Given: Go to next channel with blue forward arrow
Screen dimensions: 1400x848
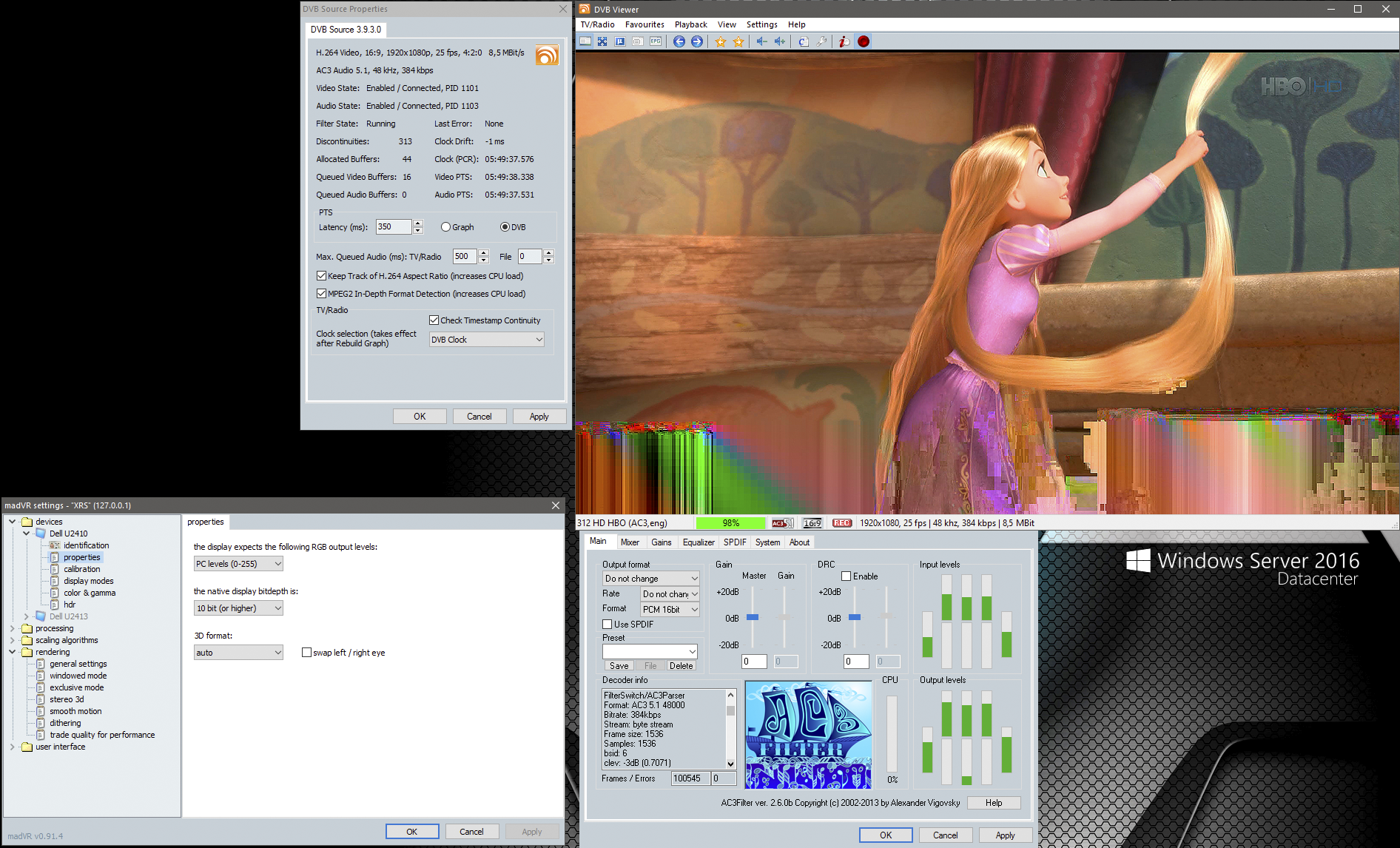Looking at the screenshot, I should pos(696,41).
